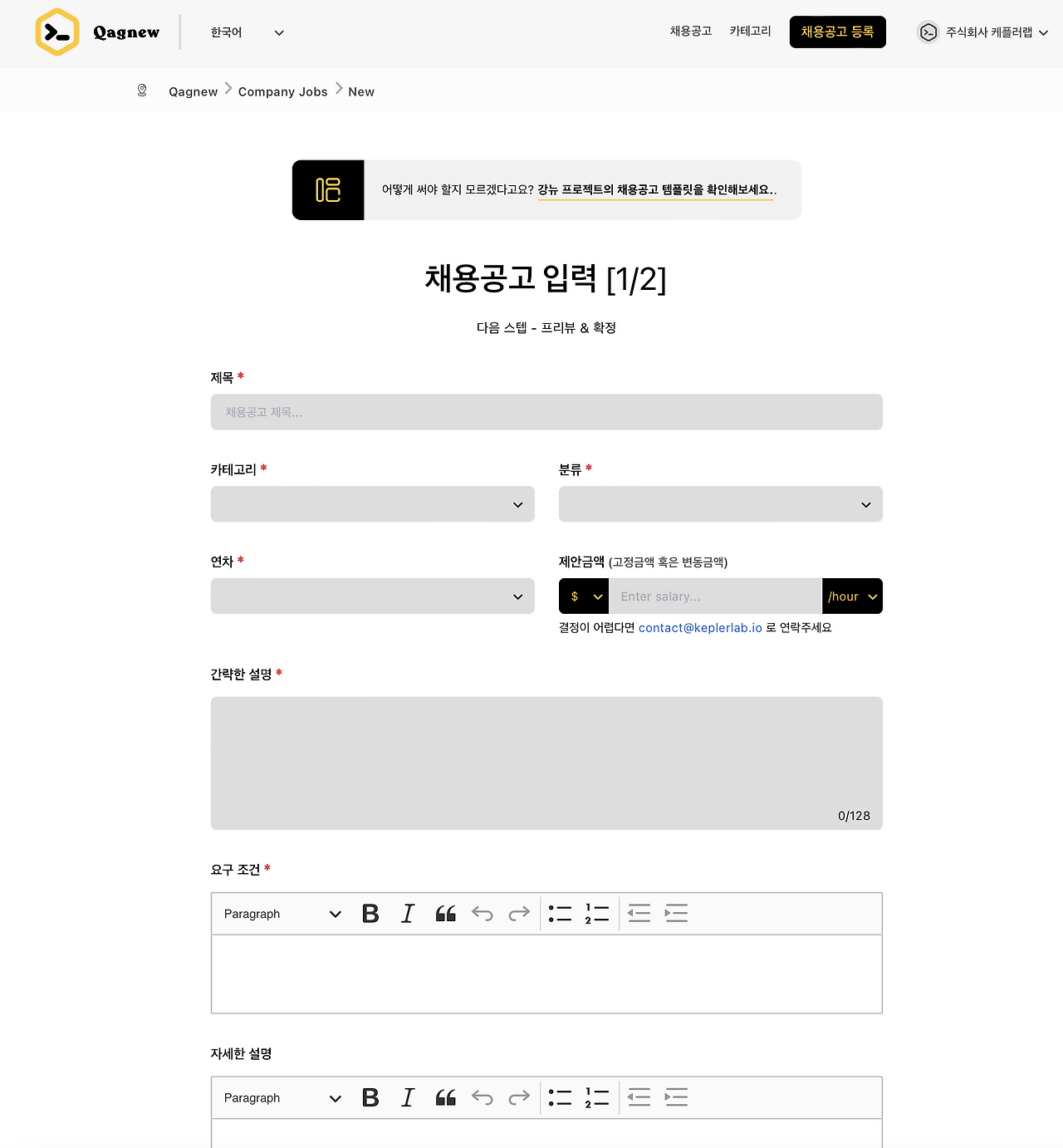Go to the 채용공고 menu item
The image size is (1063, 1148).
[x=690, y=31]
